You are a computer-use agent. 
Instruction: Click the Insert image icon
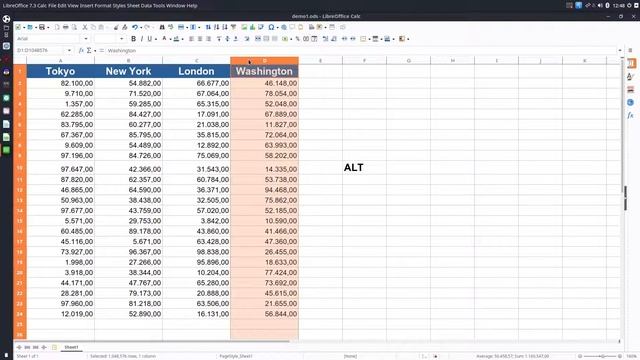(x=244, y=27)
